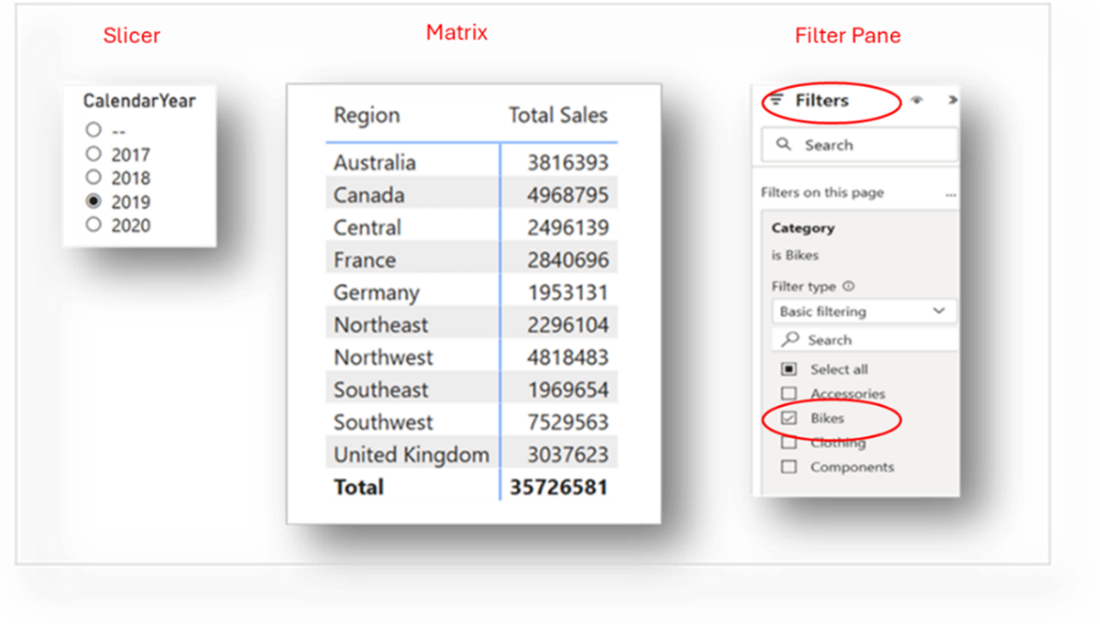This screenshot has width=1100, height=624.
Task: Click the Total Sales column header
Action: [x=557, y=115]
